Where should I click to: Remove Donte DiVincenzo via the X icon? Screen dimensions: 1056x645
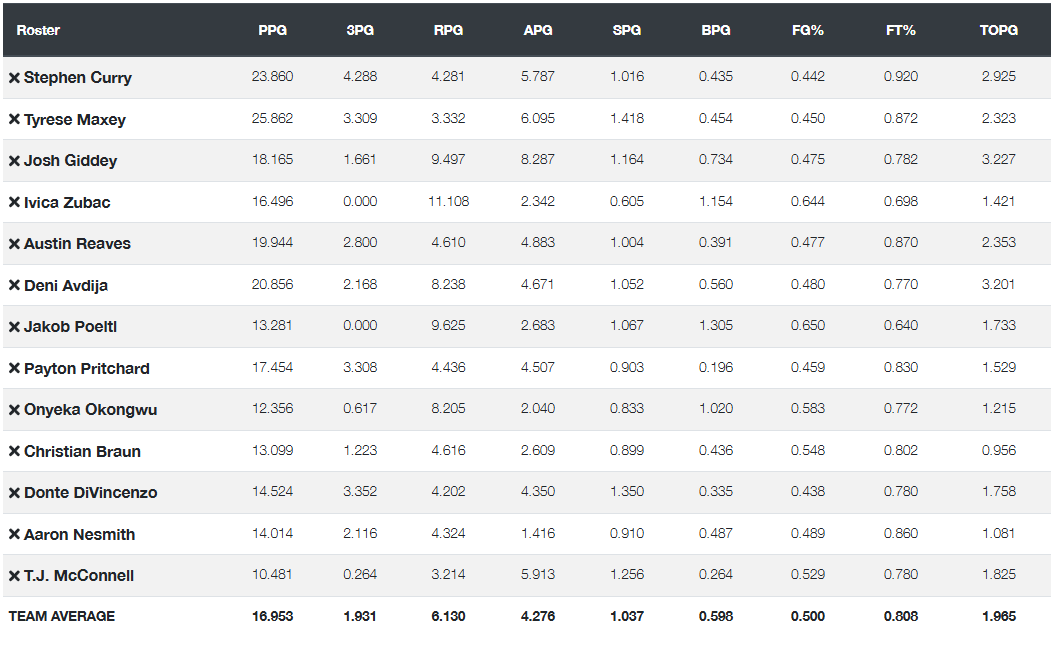click(14, 493)
